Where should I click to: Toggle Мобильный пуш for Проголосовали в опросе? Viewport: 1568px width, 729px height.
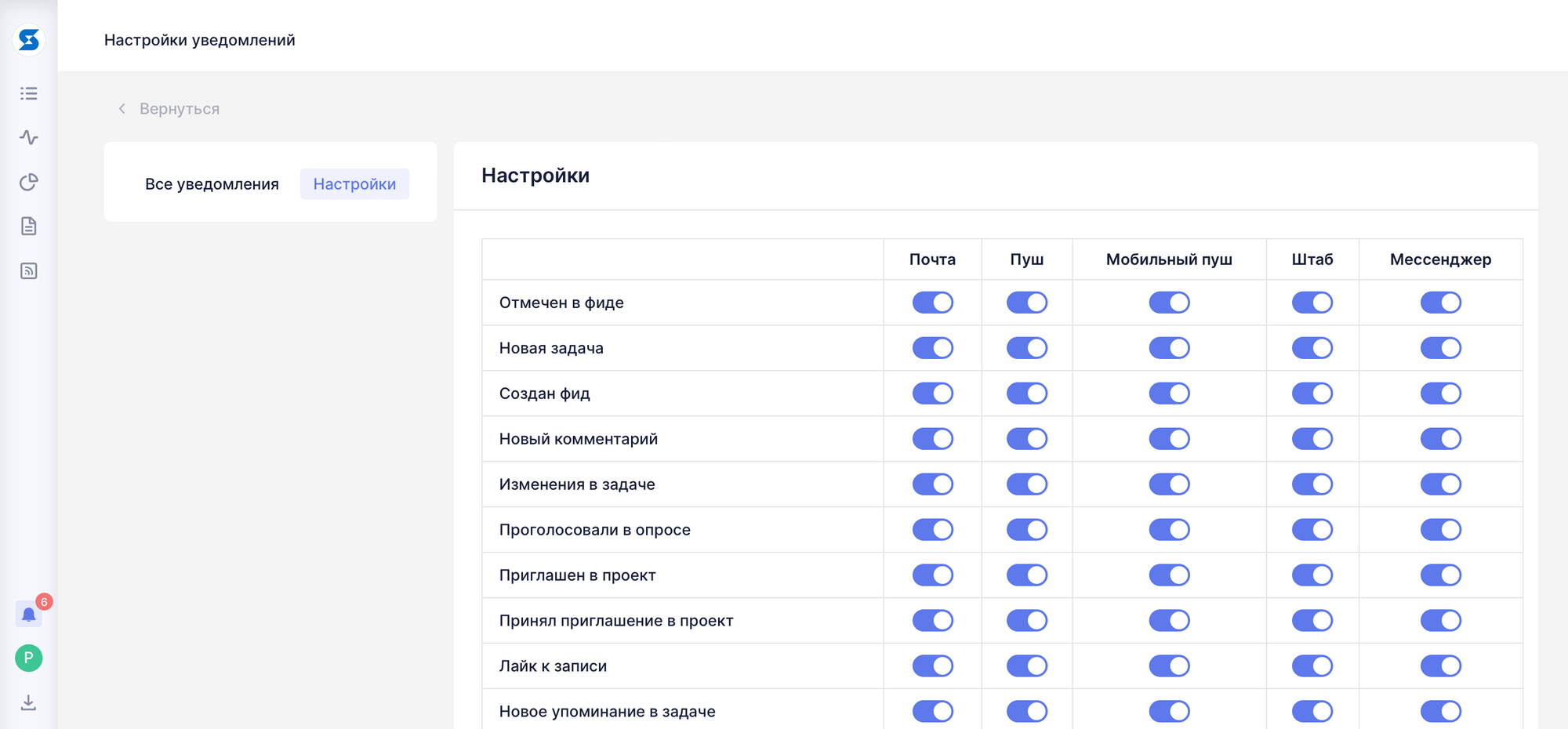[x=1170, y=530]
